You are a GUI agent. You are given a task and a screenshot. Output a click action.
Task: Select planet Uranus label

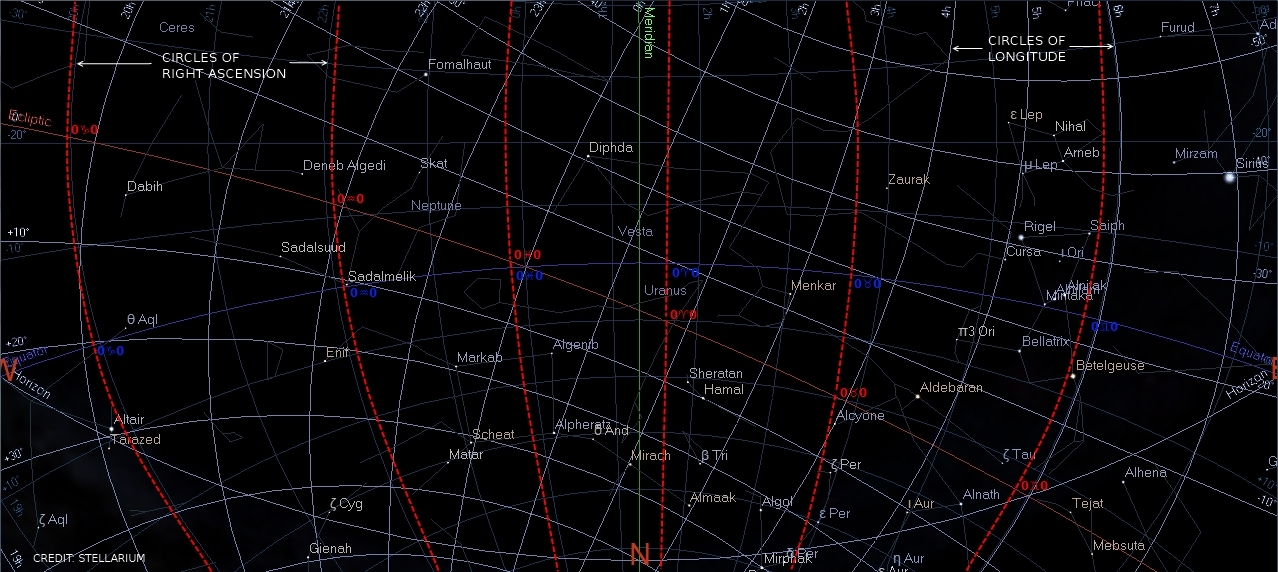[665, 291]
